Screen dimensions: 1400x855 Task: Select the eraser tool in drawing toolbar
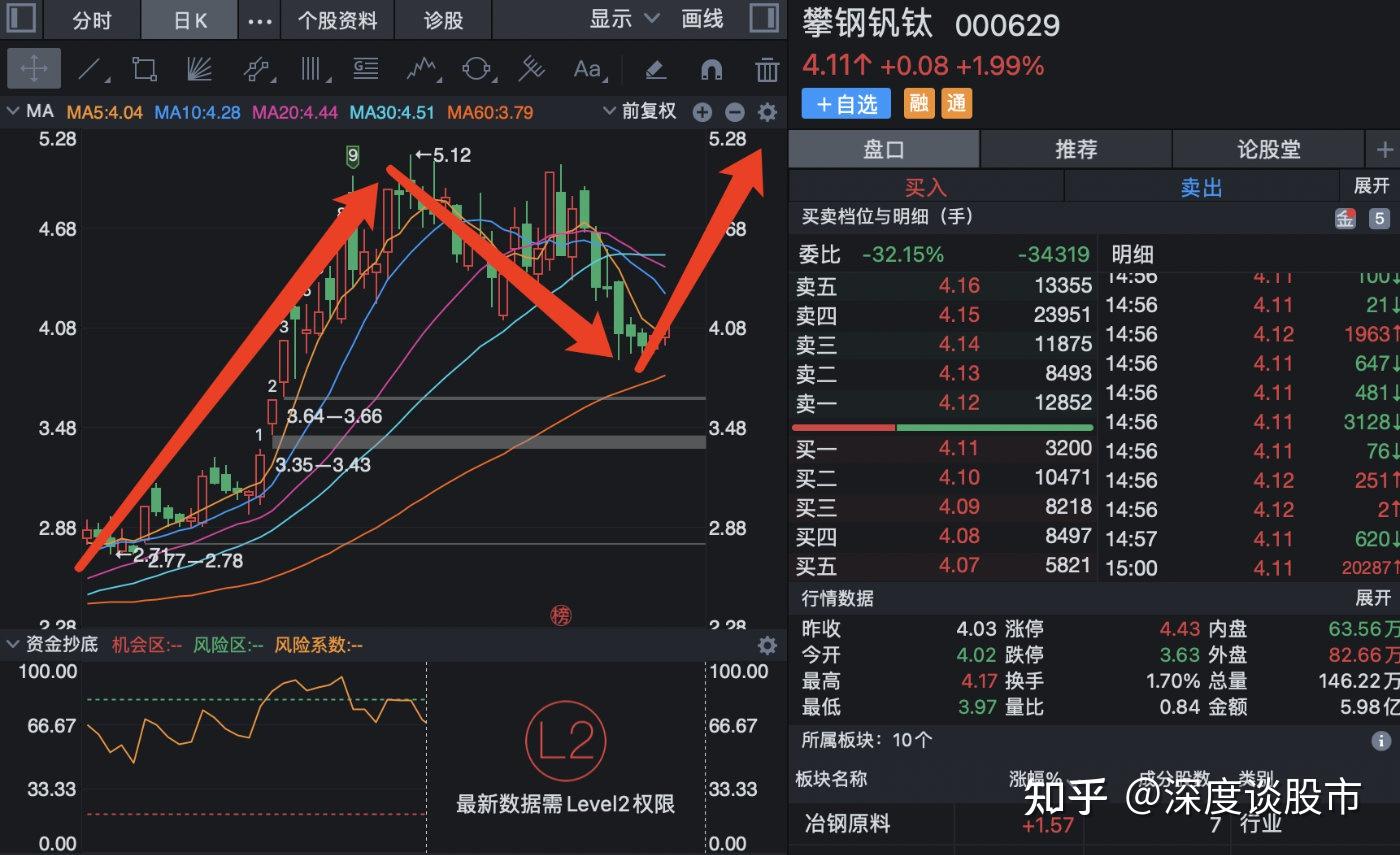655,69
